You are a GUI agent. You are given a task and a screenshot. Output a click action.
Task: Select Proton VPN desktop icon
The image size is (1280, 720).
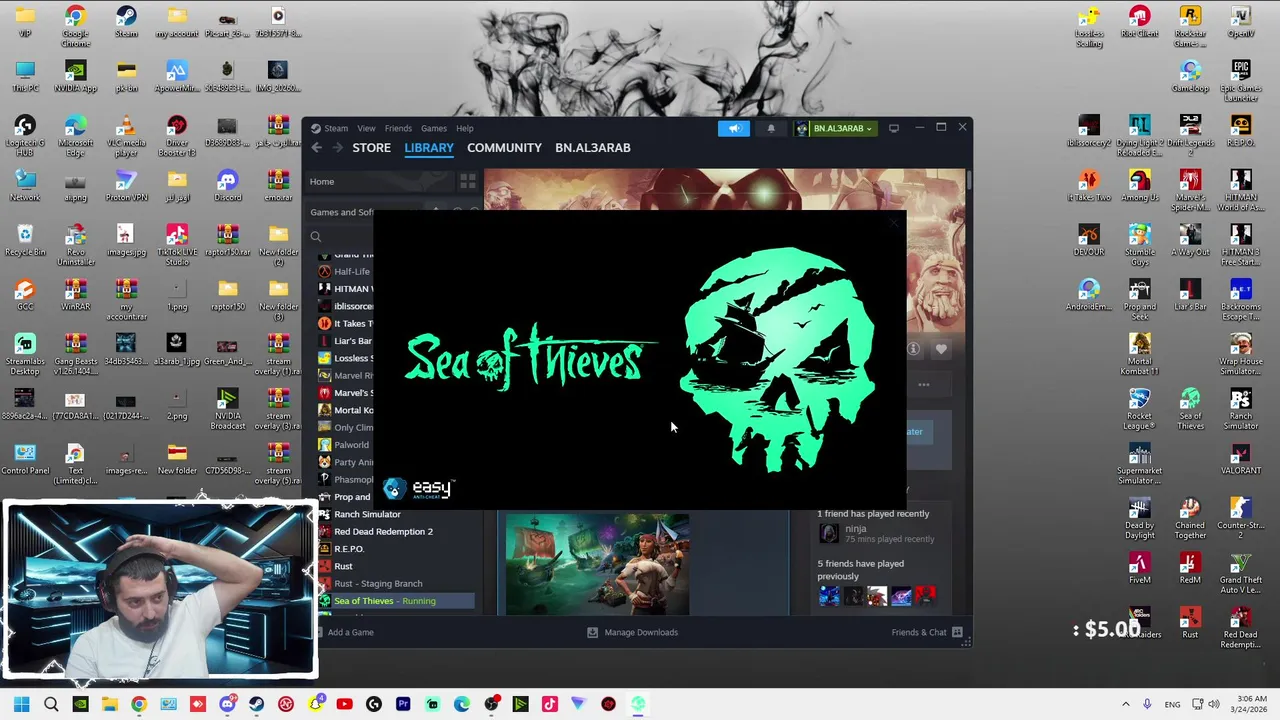point(126,187)
